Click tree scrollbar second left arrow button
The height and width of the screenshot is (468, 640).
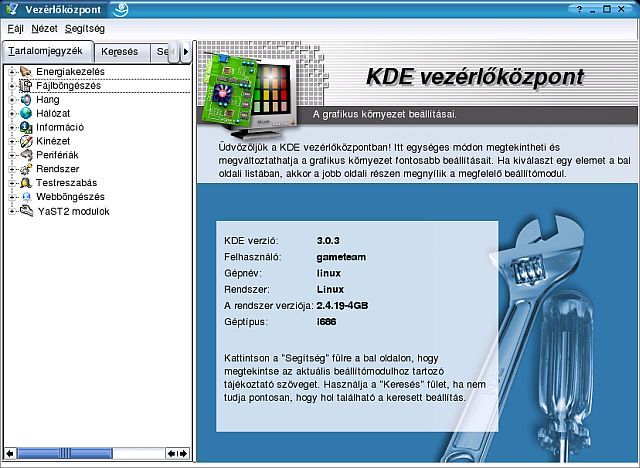[171, 453]
